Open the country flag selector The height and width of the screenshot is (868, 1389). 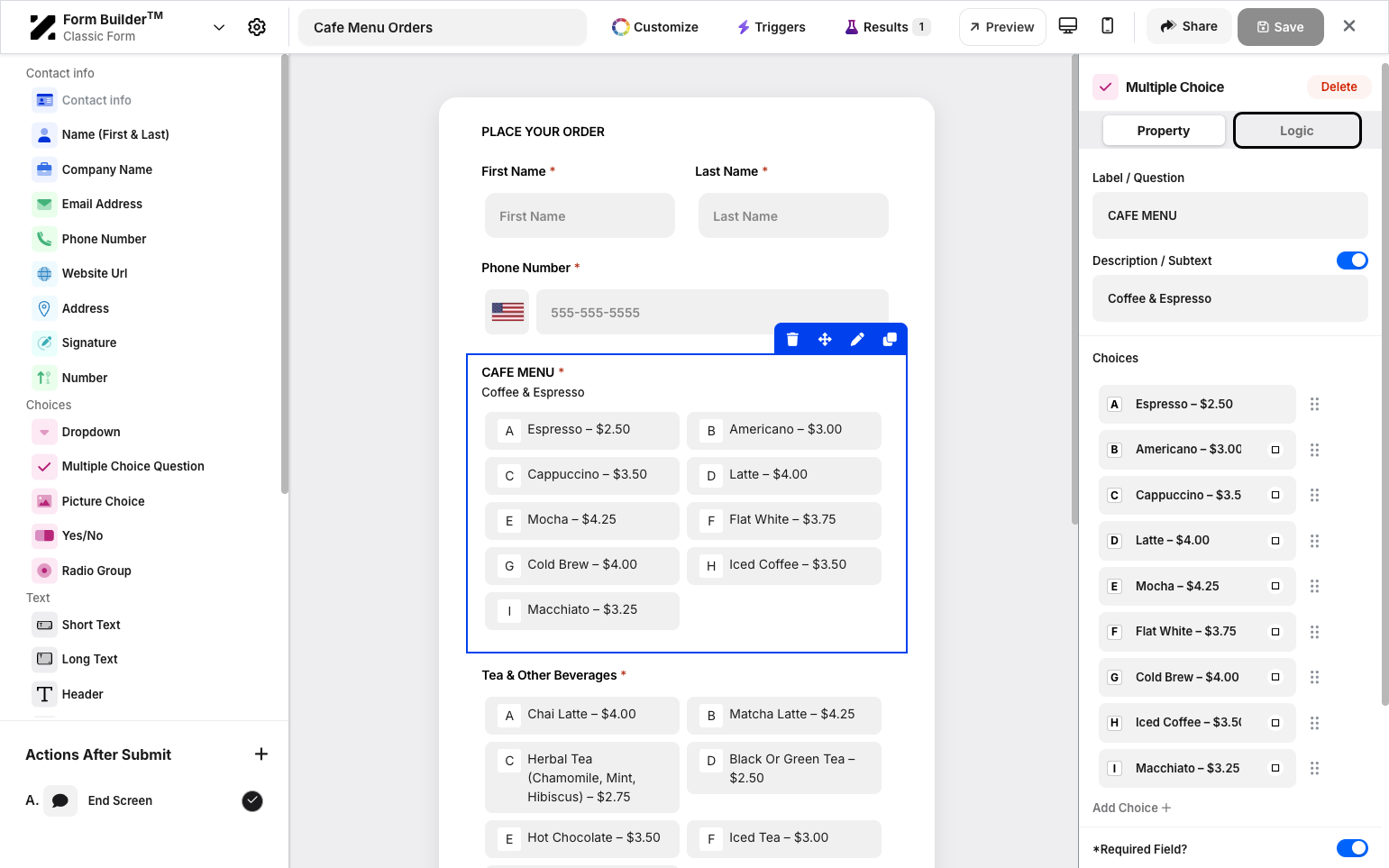click(x=507, y=312)
